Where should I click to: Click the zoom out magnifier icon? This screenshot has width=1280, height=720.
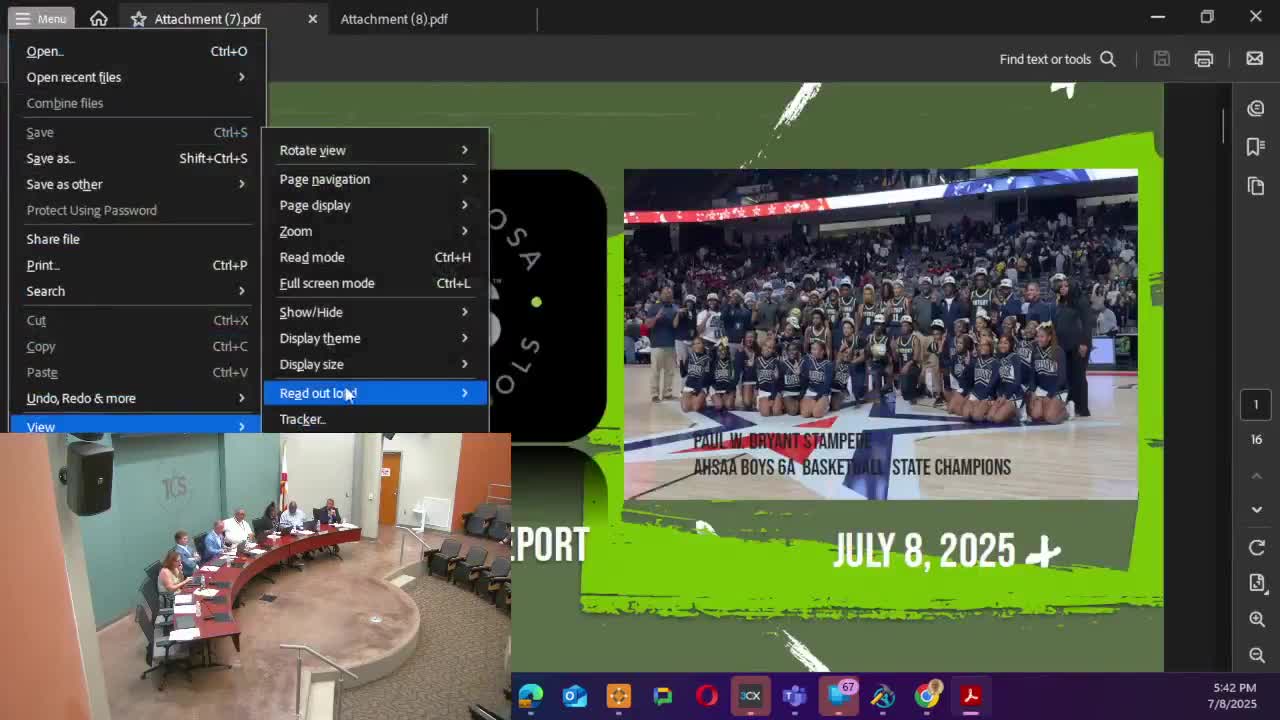(1257, 655)
